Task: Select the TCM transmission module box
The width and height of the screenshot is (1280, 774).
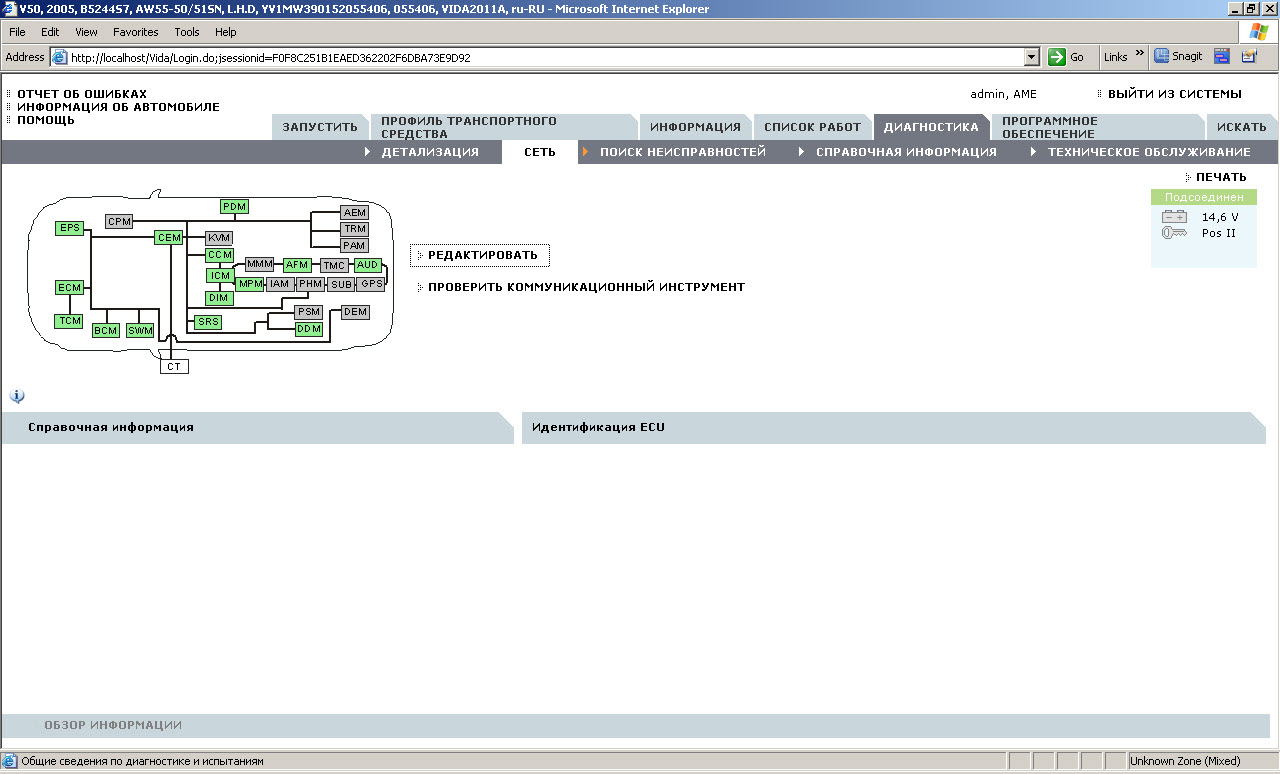Action: point(69,321)
